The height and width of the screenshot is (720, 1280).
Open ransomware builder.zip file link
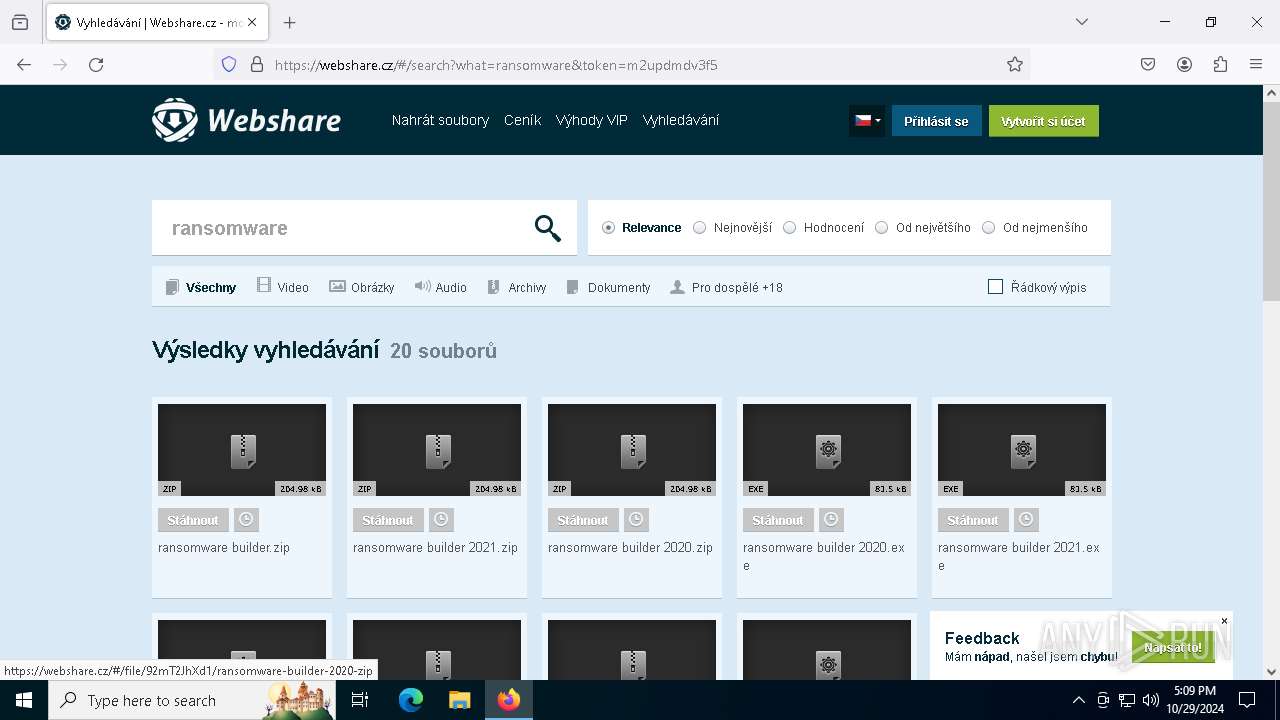click(x=224, y=548)
